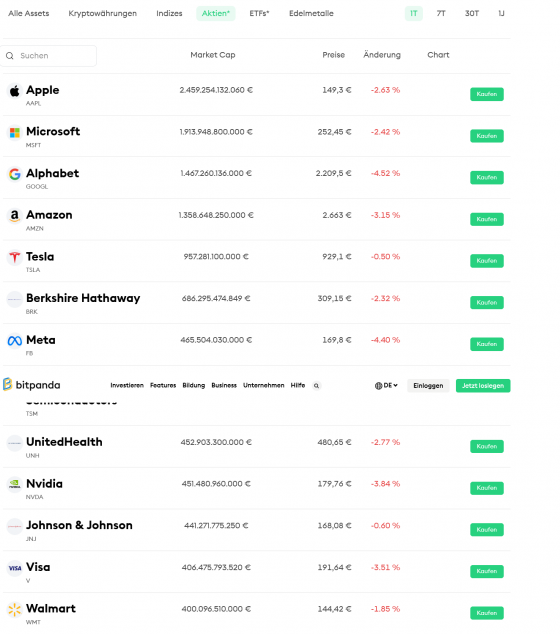Click Kaufen button for Amazon

tap(487, 219)
